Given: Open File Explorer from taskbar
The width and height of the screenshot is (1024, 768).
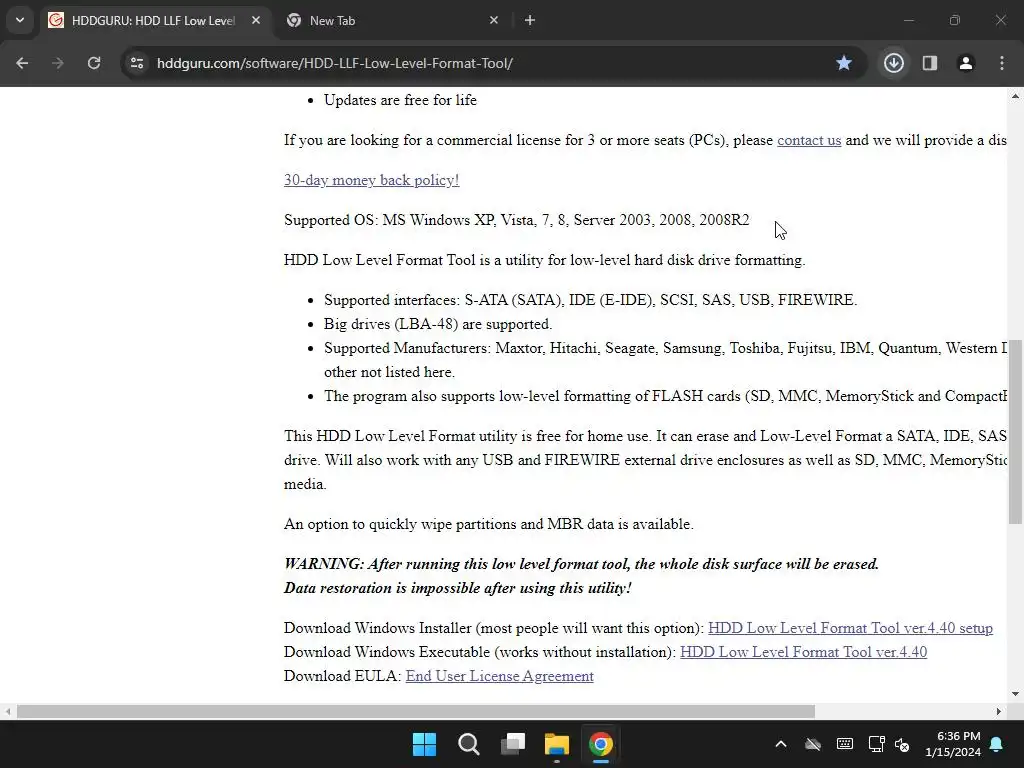Looking at the screenshot, I should [x=556, y=744].
